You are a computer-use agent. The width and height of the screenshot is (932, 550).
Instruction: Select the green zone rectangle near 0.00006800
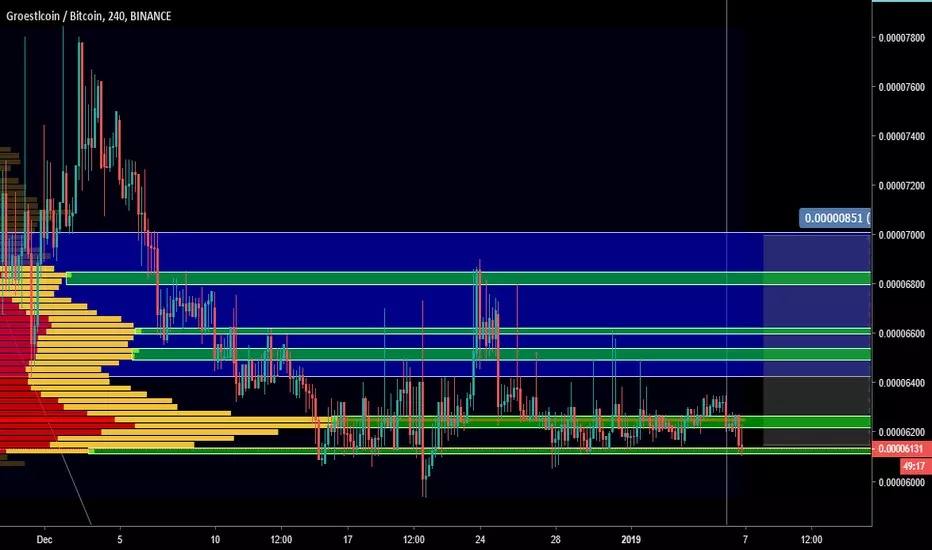coord(468,278)
